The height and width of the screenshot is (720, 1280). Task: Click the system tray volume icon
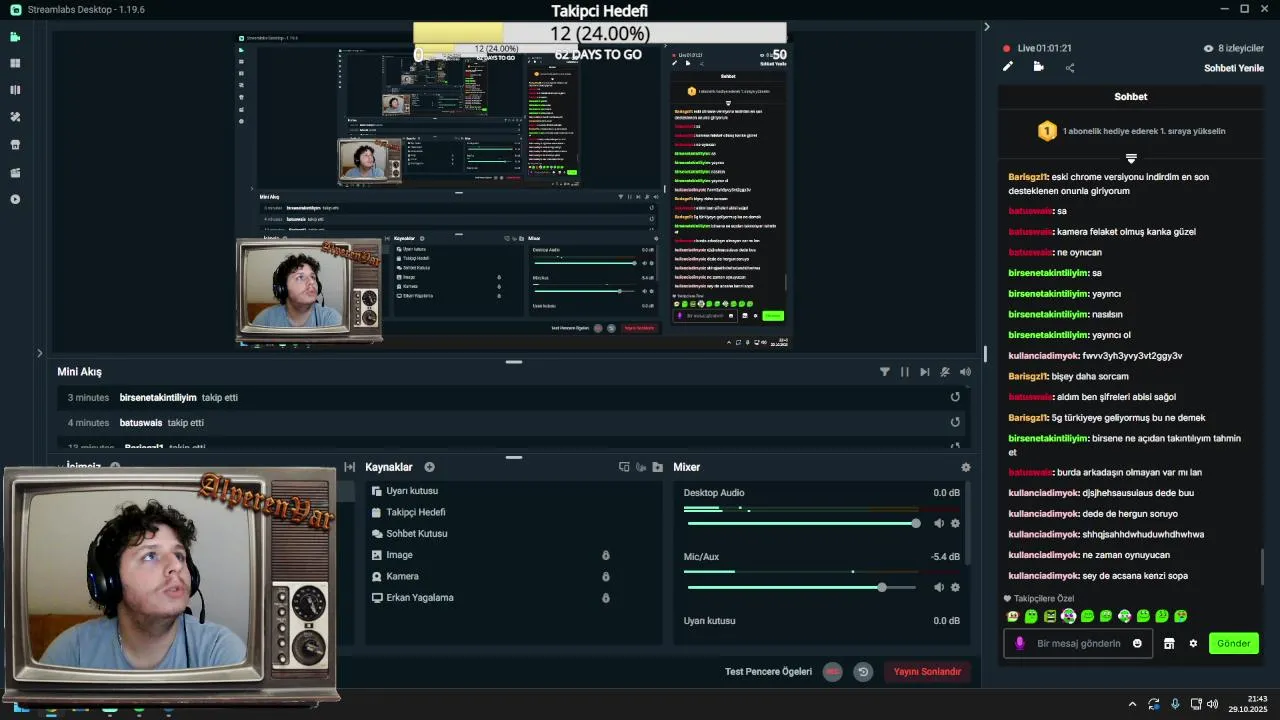tap(1212, 704)
